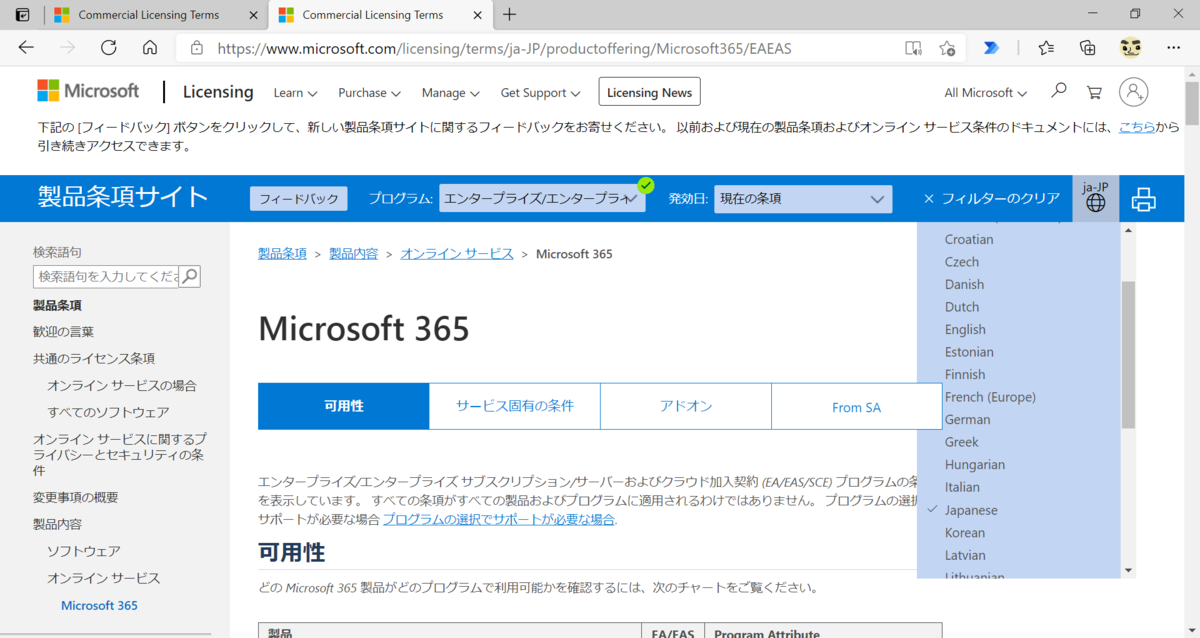The image size is (1200, 638).
Task: Open a new tab with plus icon
Action: (510, 15)
